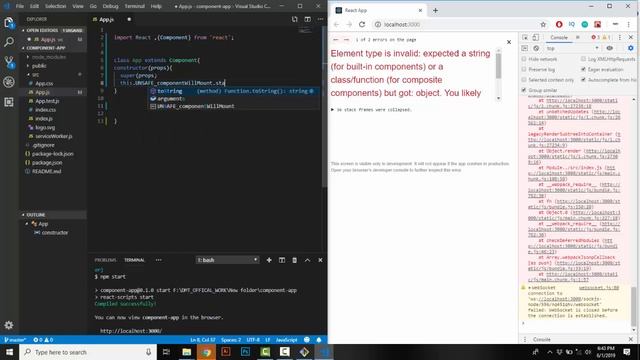Bookmark this page with the star icon
Viewport: 640px width, 360px height.
pyautogui.click(x=543, y=24)
